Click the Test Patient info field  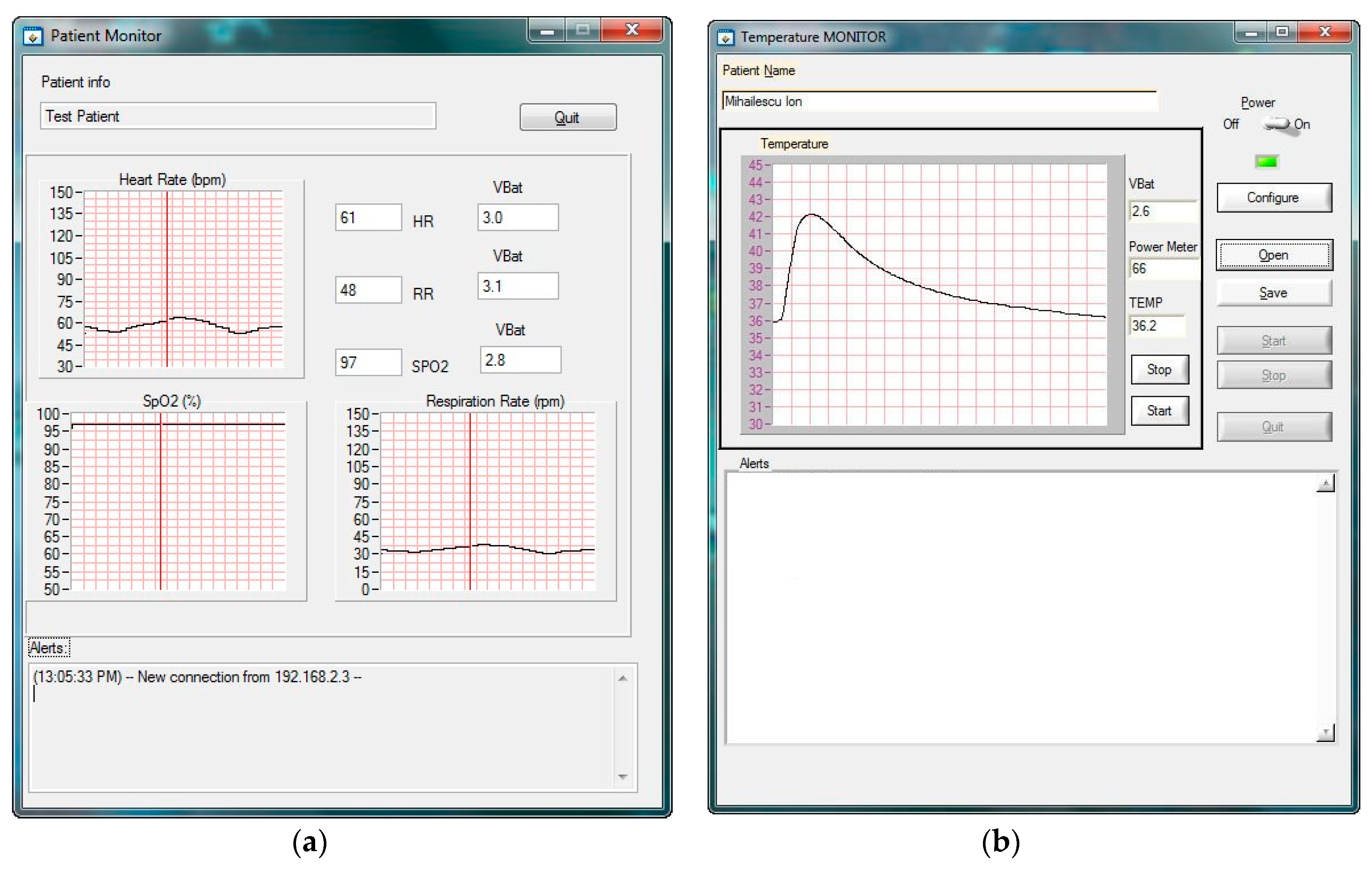[237, 116]
